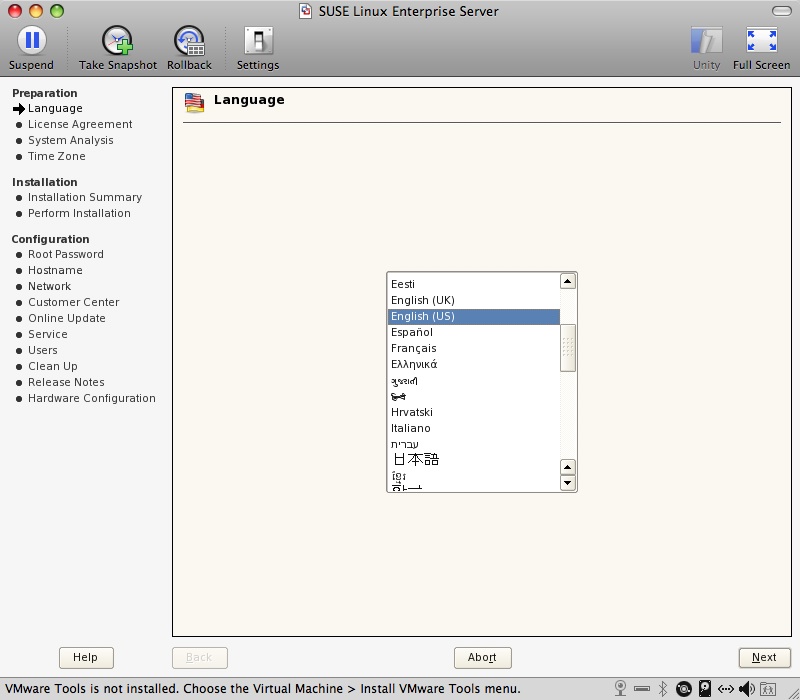Select Hrvatski language

coord(473,412)
